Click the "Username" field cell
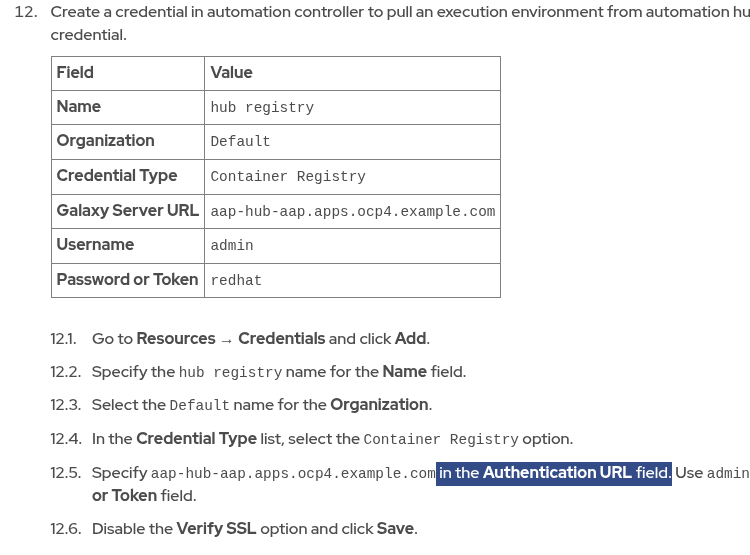The image size is (750, 555). tap(95, 245)
